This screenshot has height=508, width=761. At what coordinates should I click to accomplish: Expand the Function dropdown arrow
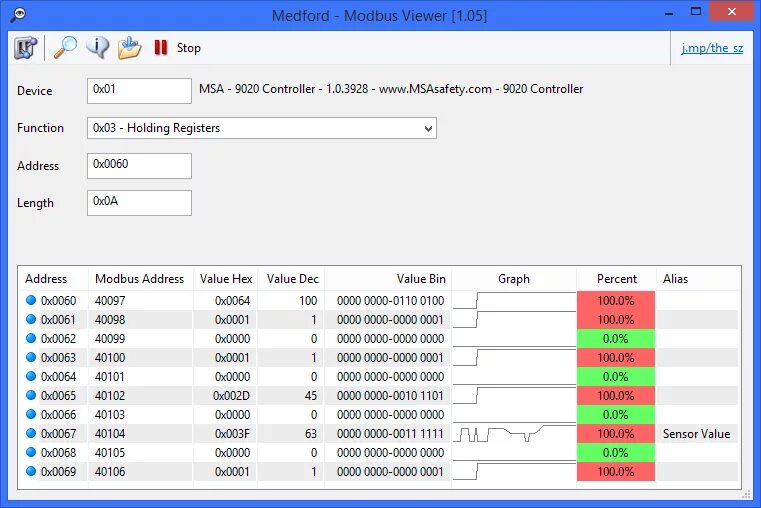click(x=428, y=129)
